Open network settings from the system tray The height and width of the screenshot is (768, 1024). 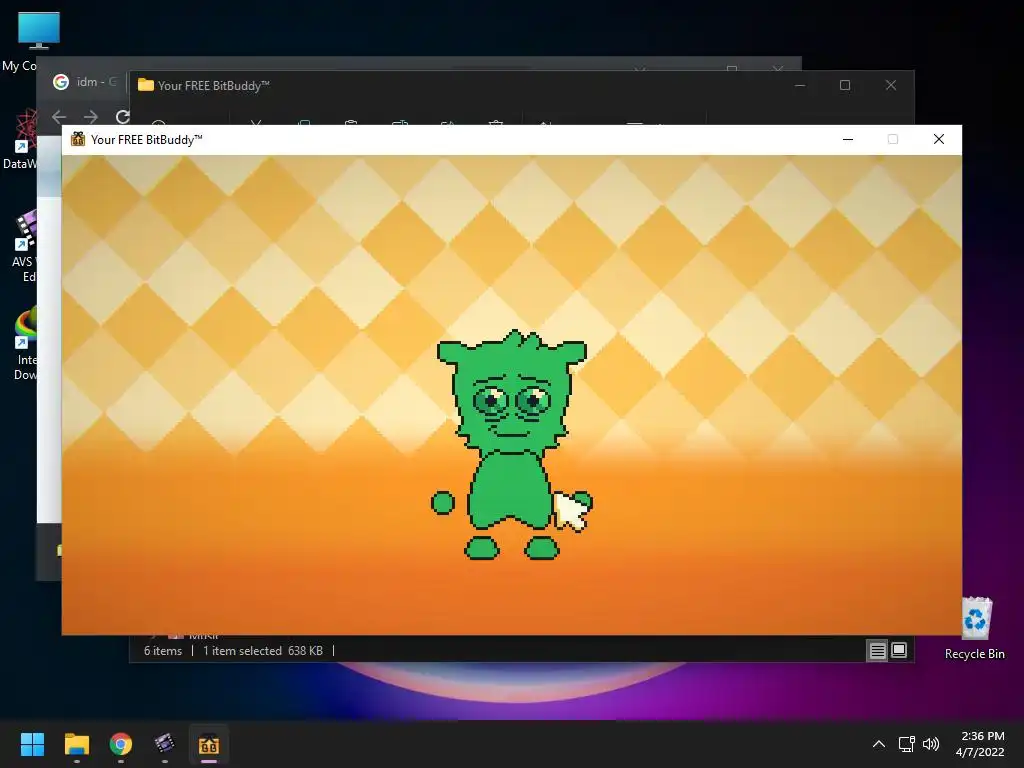tap(906, 744)
